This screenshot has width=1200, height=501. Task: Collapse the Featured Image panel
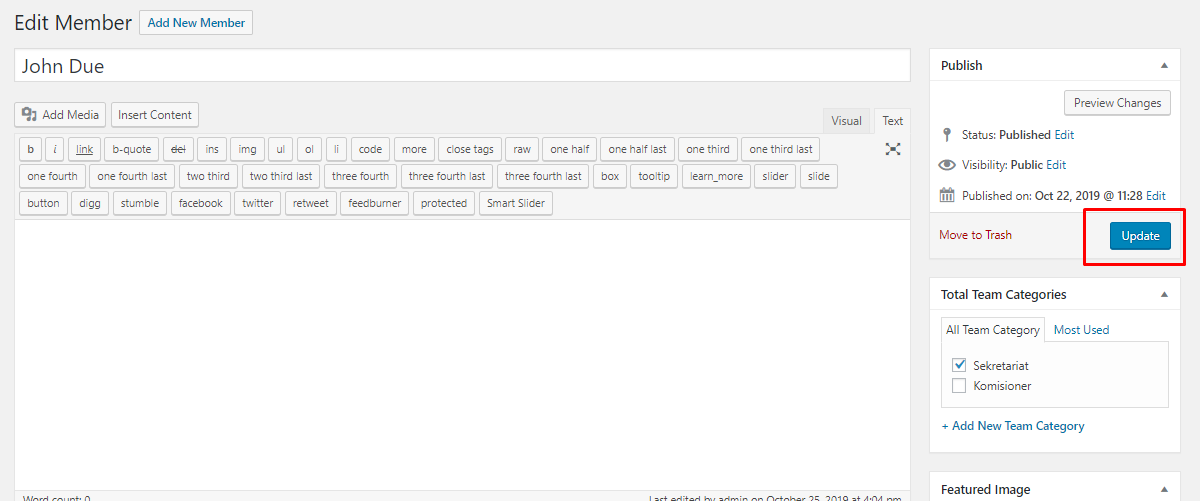(x=1164, y=489)
